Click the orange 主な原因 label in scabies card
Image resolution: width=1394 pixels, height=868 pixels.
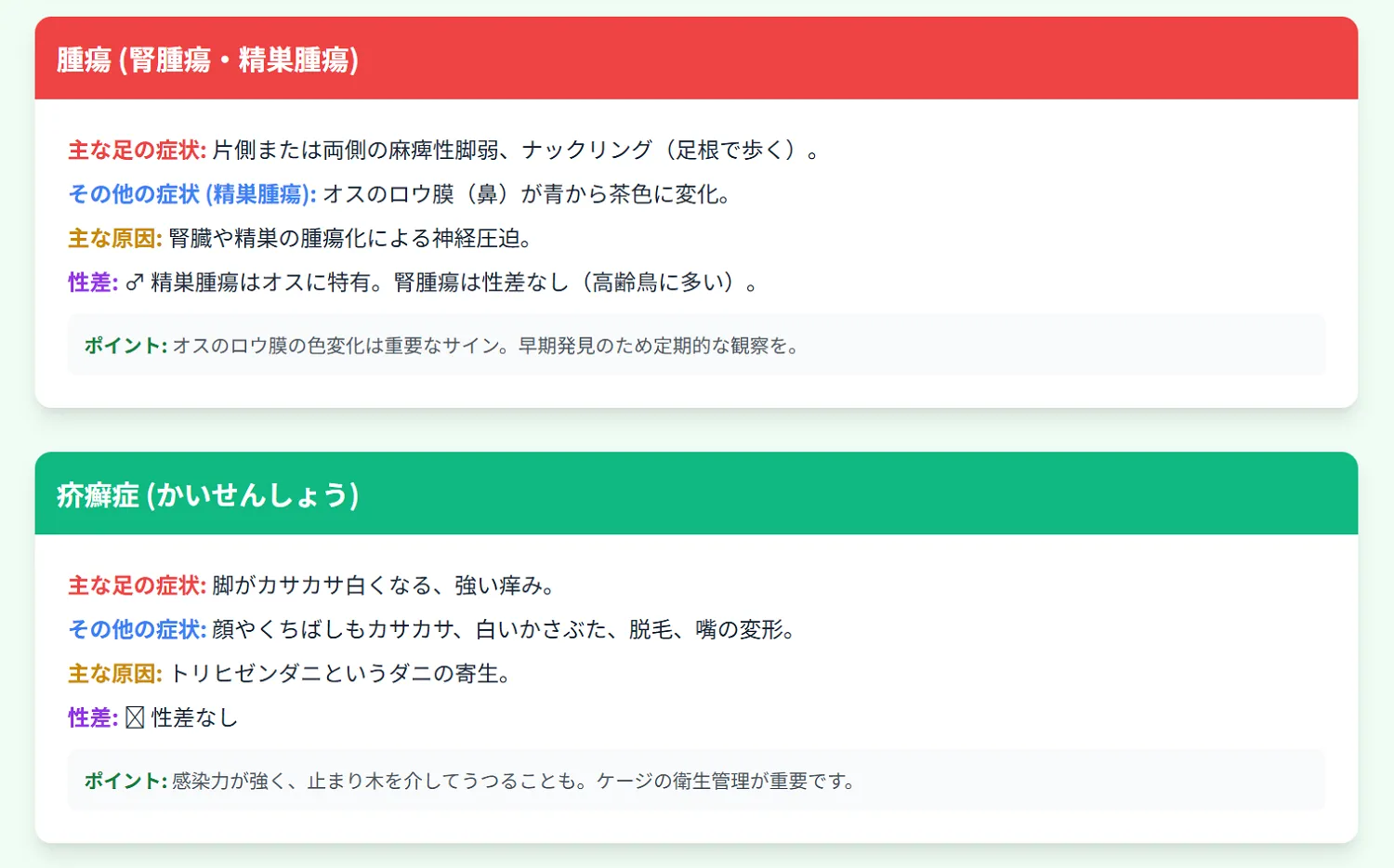(x=115, y=674)
